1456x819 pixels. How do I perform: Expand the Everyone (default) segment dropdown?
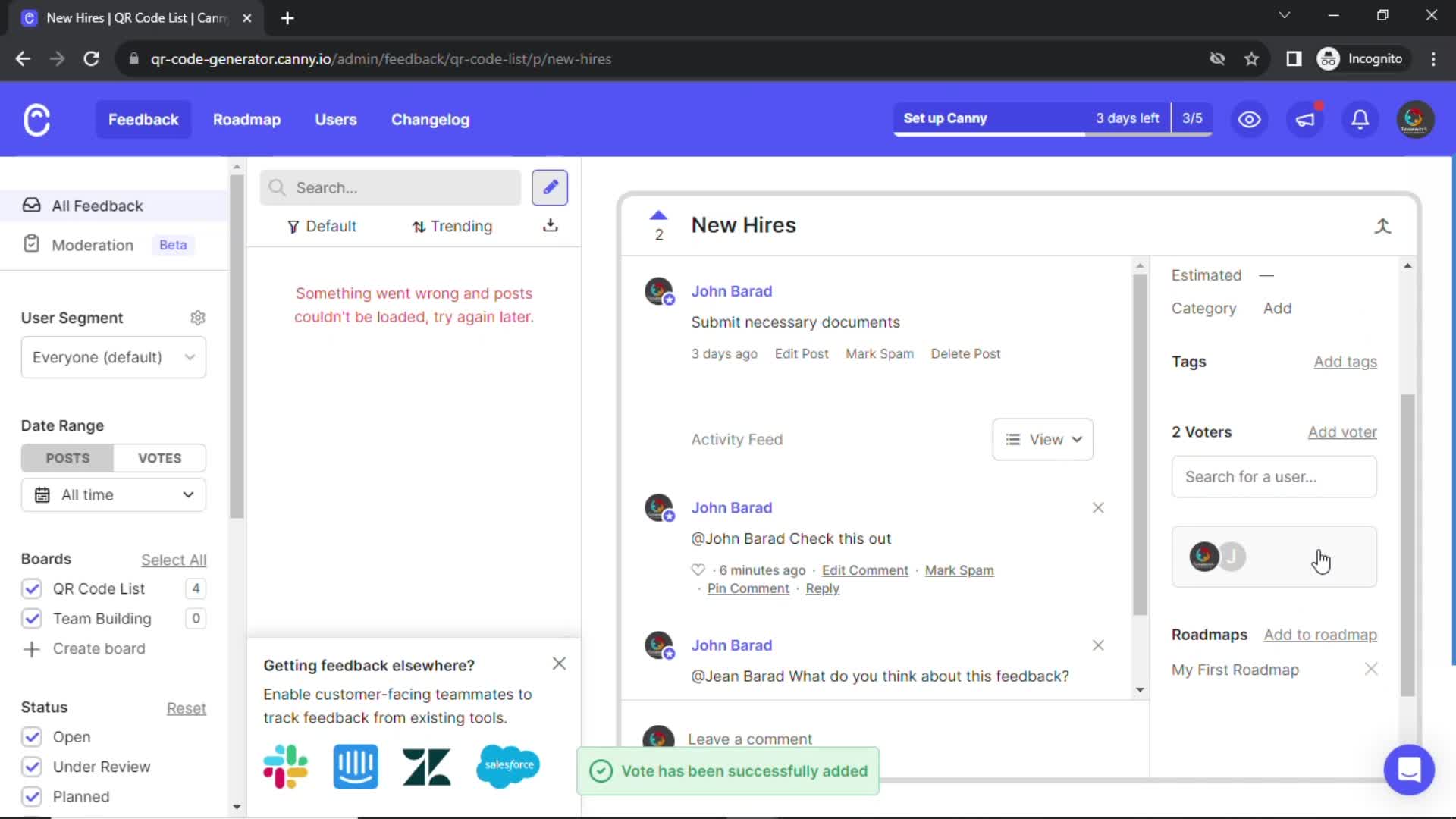tap(114, 357)
